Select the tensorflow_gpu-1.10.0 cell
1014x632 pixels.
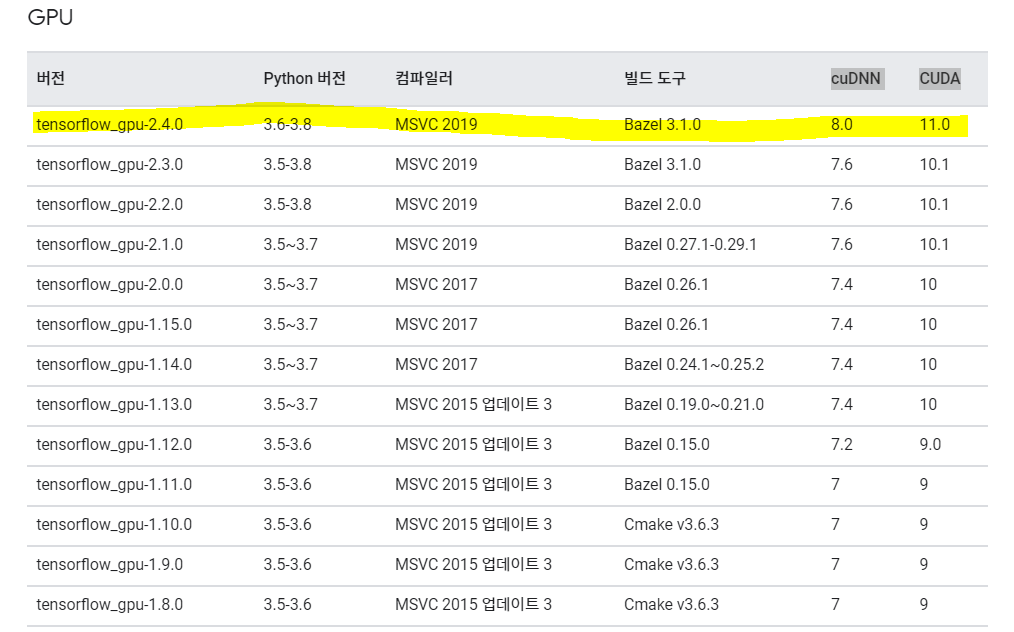114,525
